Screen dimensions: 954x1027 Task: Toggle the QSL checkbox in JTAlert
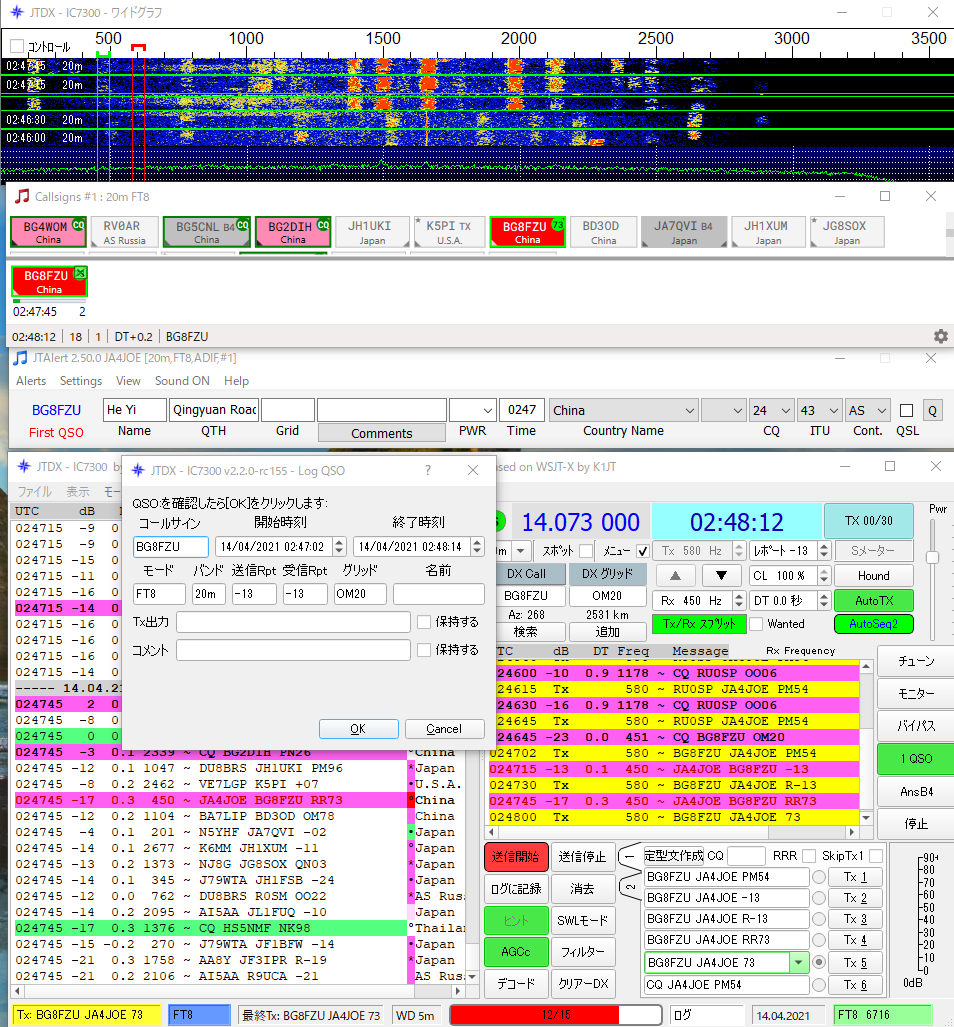[906, 410]
